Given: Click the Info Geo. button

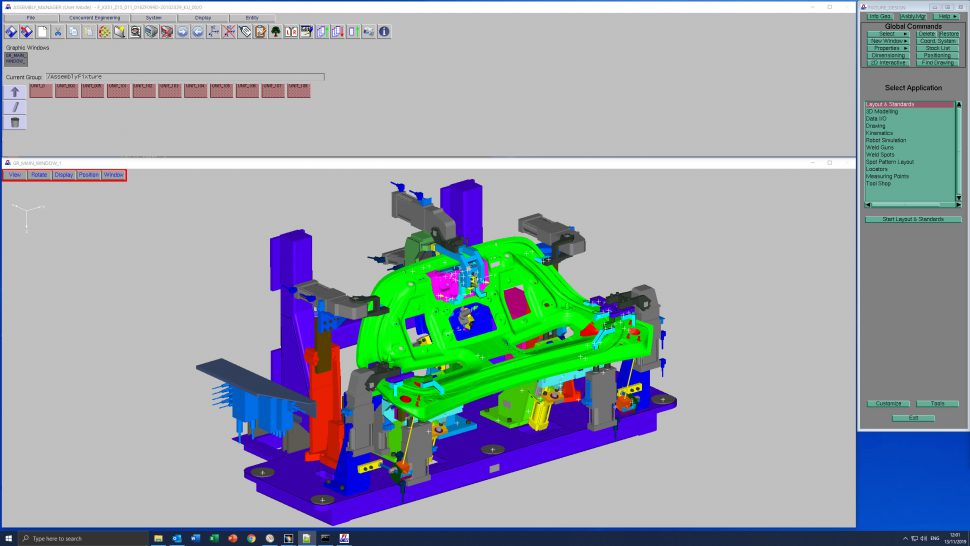Looking at the screenshot, I should coord(880,17).
